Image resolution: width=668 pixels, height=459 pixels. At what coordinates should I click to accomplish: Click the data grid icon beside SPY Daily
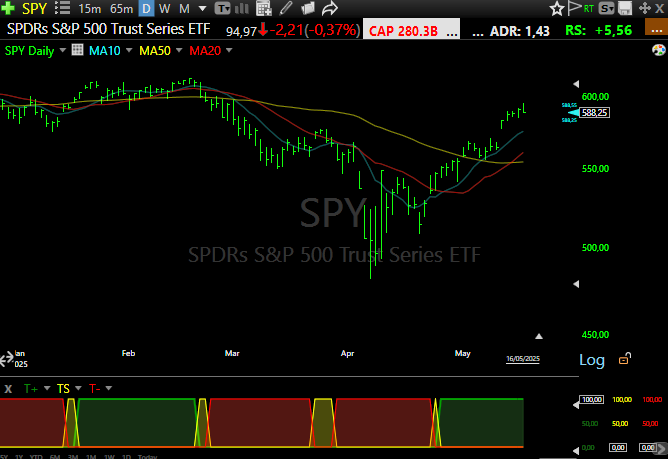coord(77,50)
